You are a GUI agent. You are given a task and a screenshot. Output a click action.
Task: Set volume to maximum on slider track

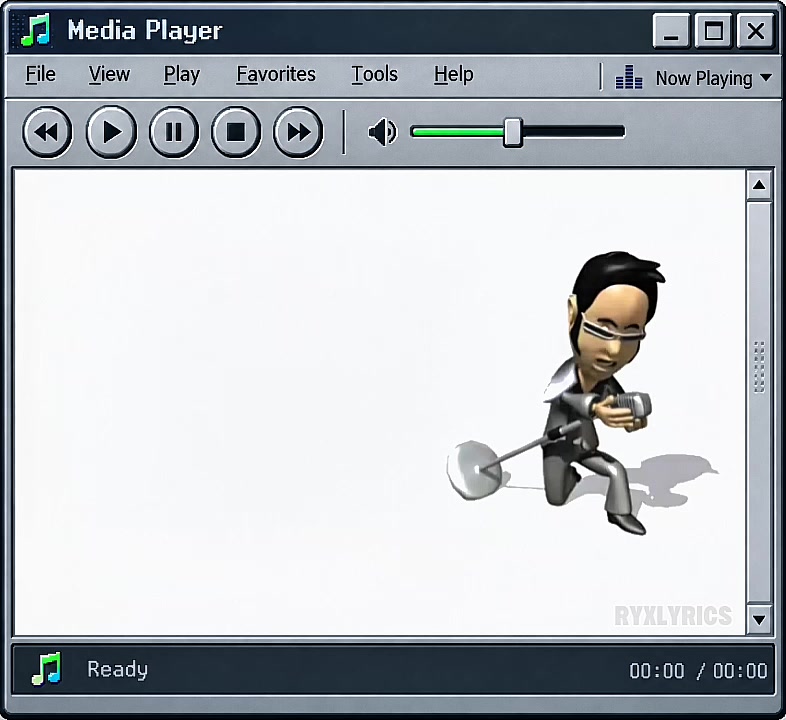point(622,132)
